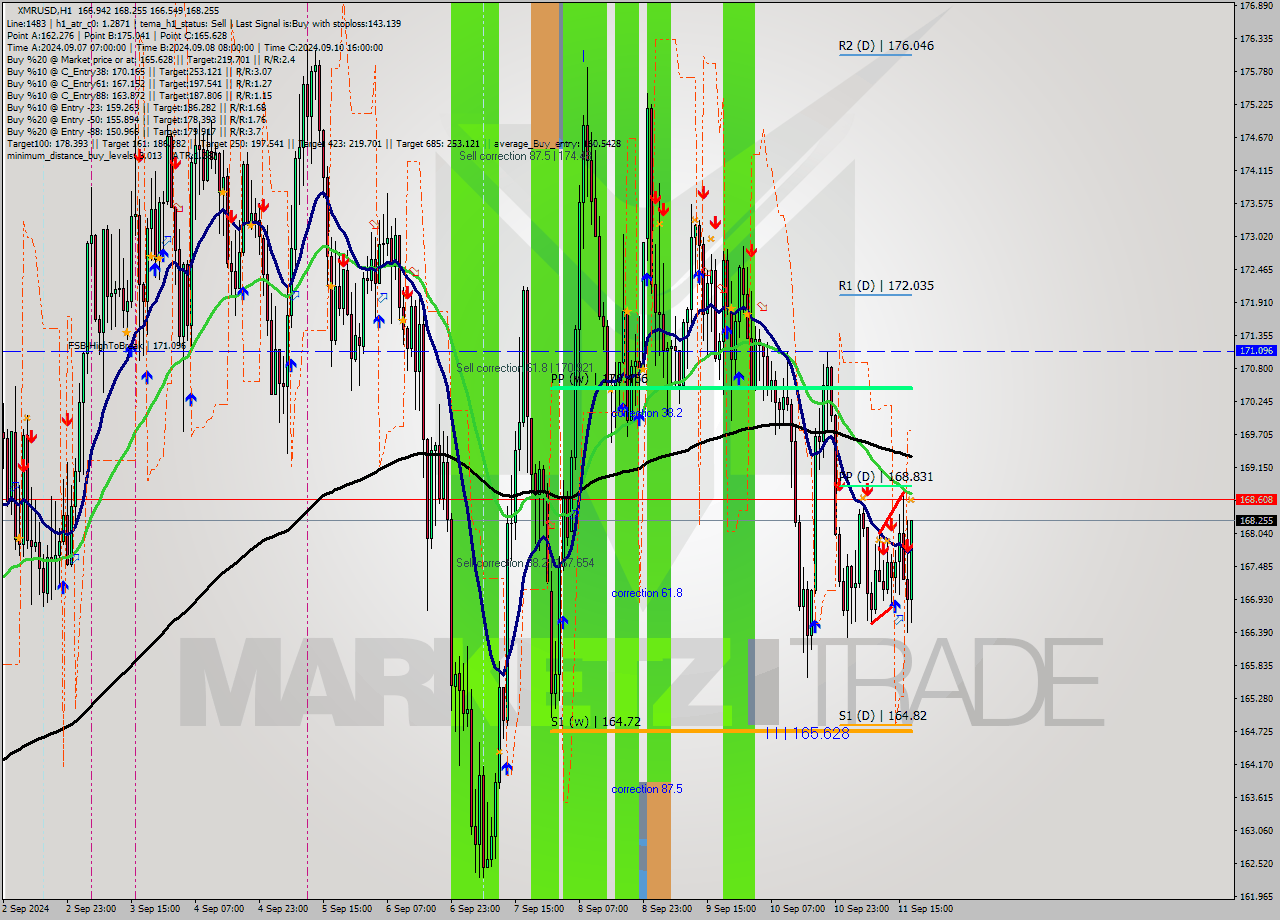Click the 167.485 price axis value
The width and height of the screenshot is (1280, 920).
(1255, 567)
